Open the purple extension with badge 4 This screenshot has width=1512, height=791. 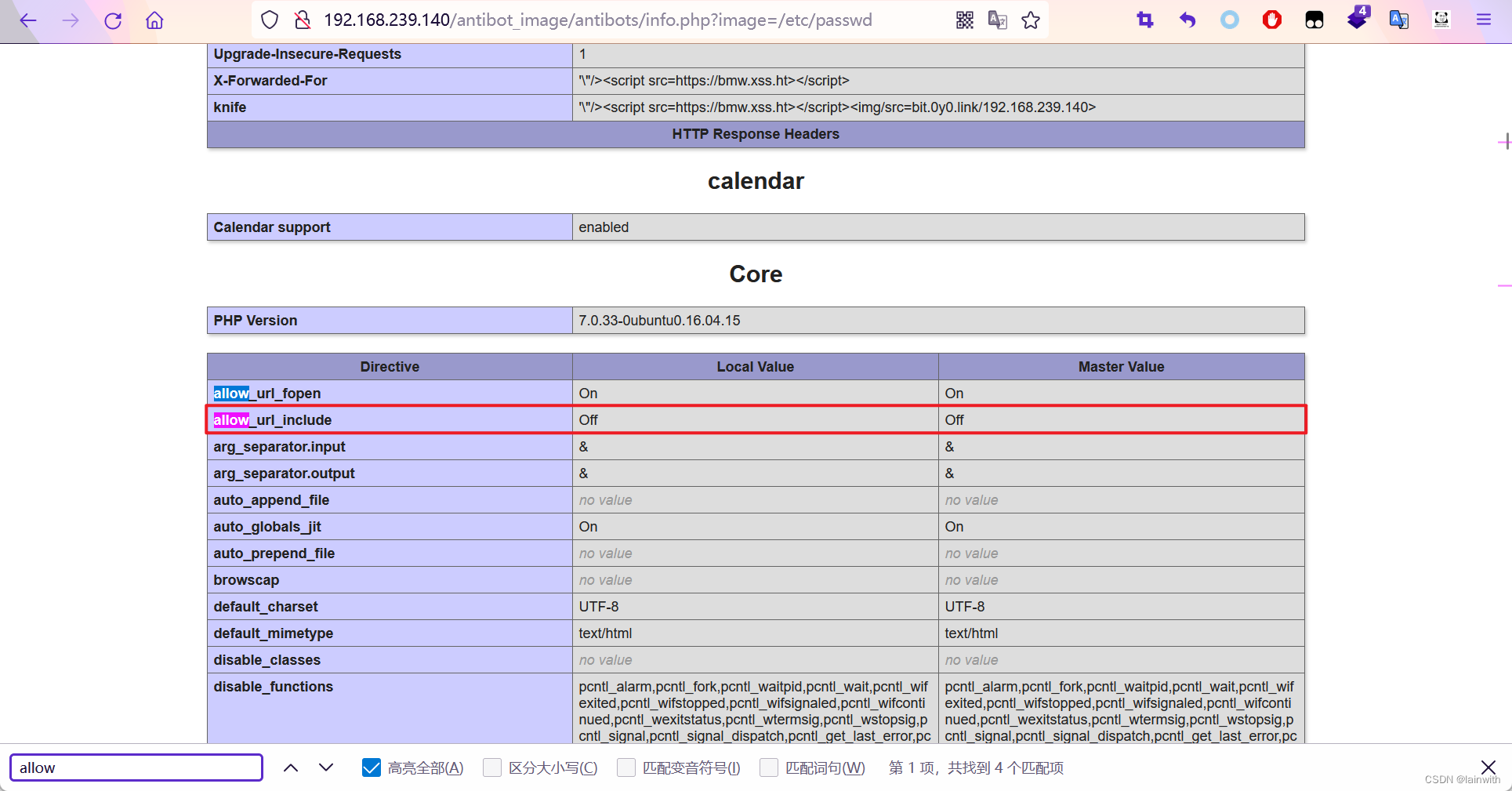point(1357,18)
